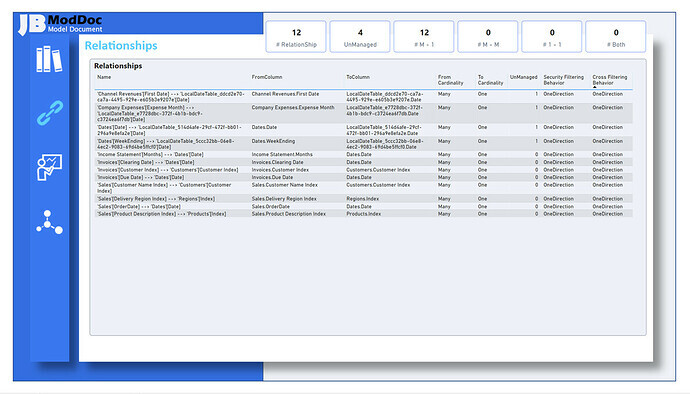Click Customers.Customer Index in Sales row
Image resolution: width=690 pixels, height=394 pixels.
[x=378, y=185]
